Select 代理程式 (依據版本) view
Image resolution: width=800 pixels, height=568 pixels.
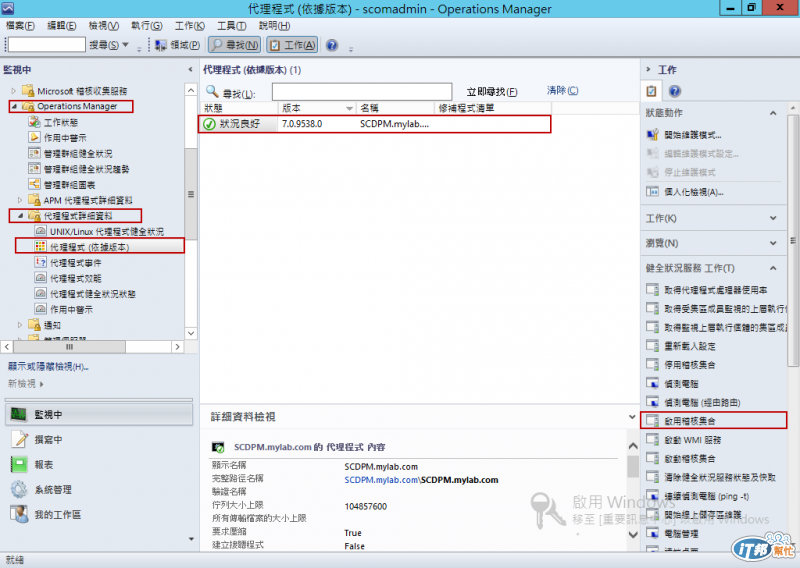pyautogui.click(x=89, y=247)
